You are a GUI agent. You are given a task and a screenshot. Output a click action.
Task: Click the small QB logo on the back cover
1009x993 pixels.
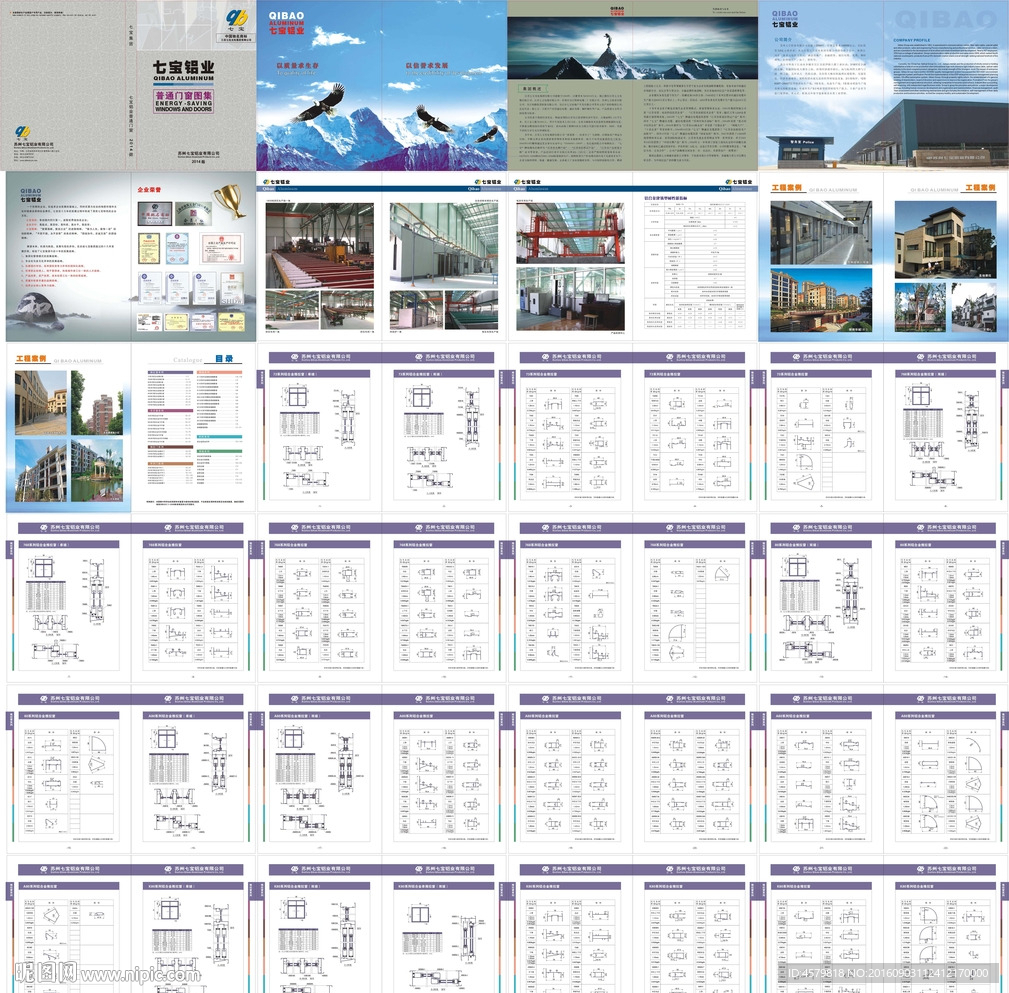pyautogui.click(x=23, y=132)
